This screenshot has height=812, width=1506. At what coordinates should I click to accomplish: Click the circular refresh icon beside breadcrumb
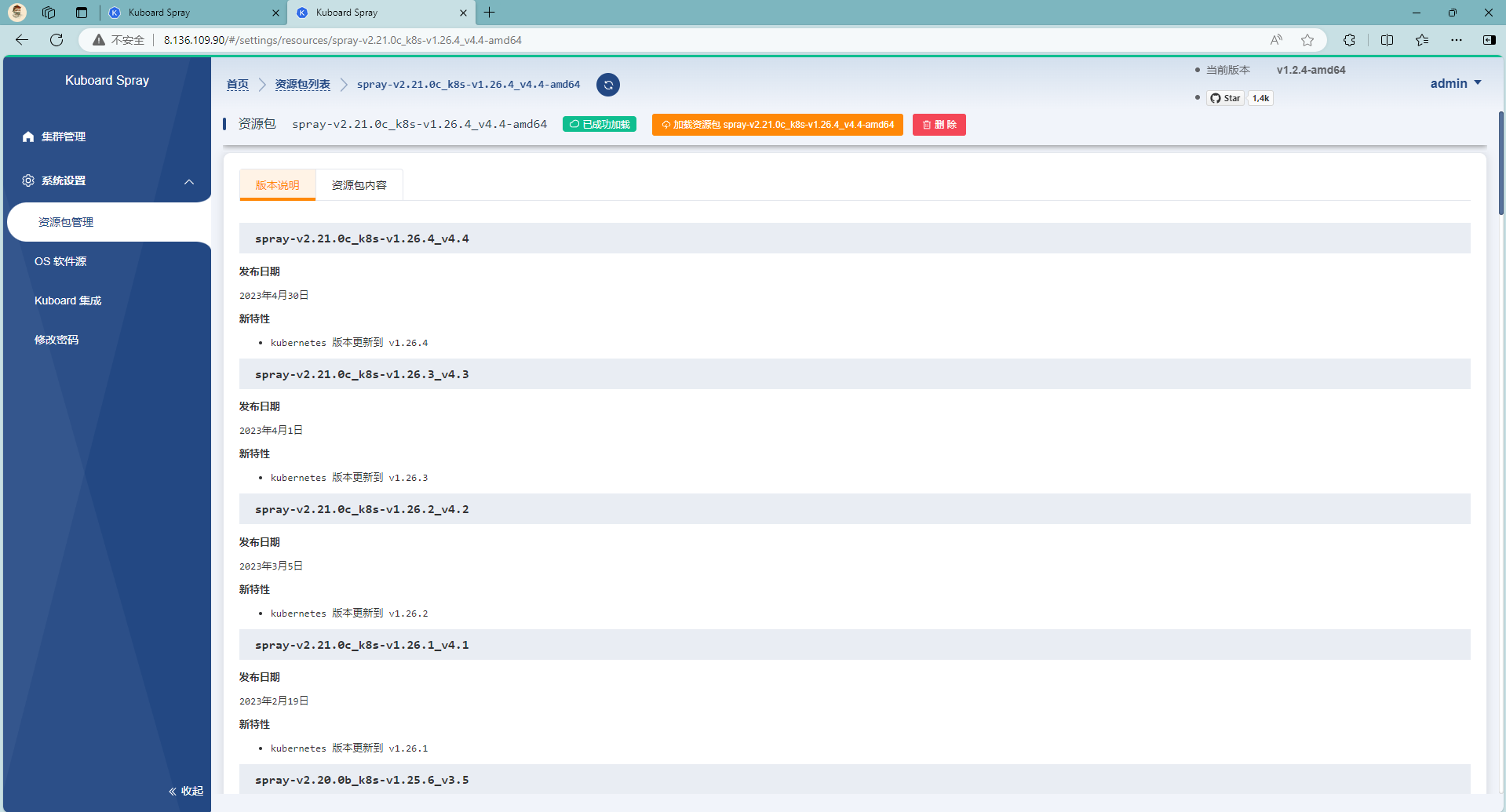pos(607,85)
